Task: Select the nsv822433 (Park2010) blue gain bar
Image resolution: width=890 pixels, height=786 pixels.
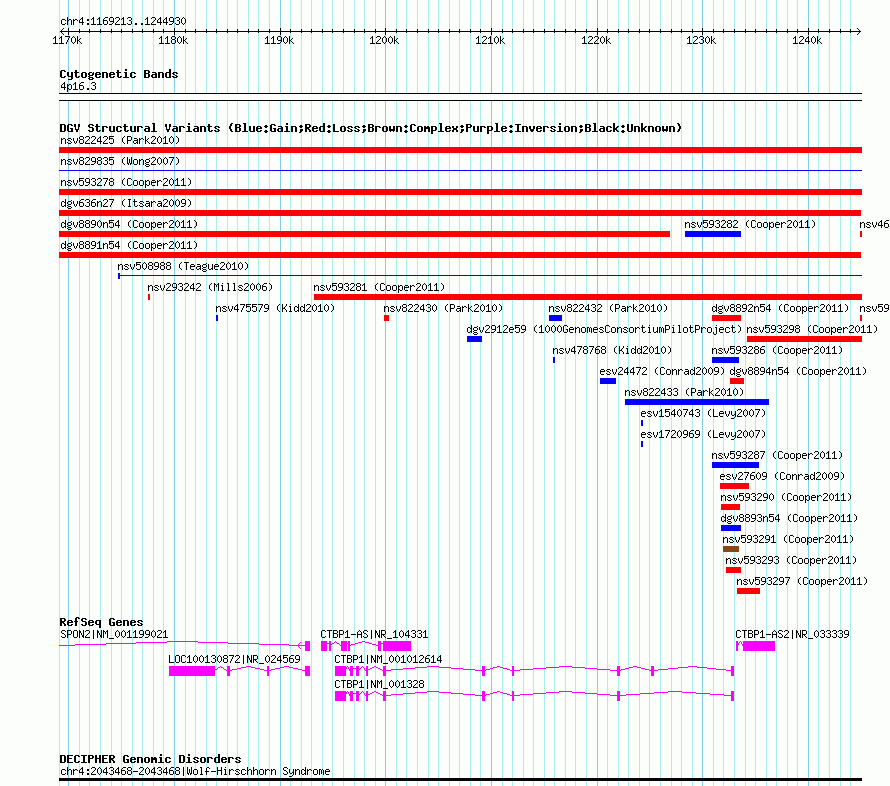Action: [696, 402]
